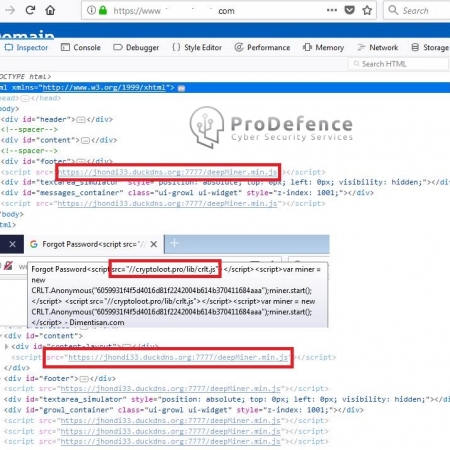Select the div id="textarea_simulator" row in the lower panel
This screenshot has width=450, height=450.
(227, 399)
